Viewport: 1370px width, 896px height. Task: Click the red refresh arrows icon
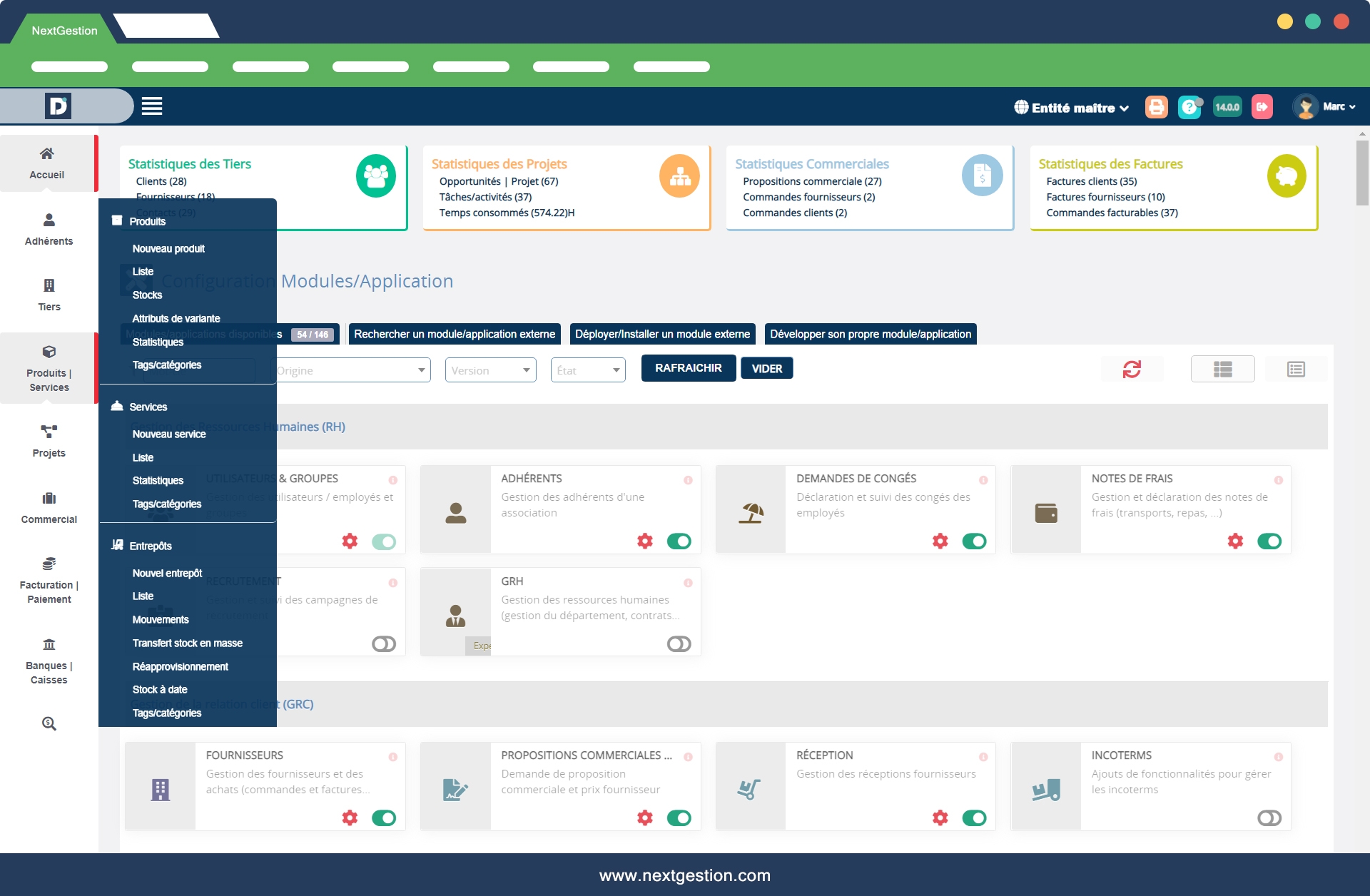1132,369
